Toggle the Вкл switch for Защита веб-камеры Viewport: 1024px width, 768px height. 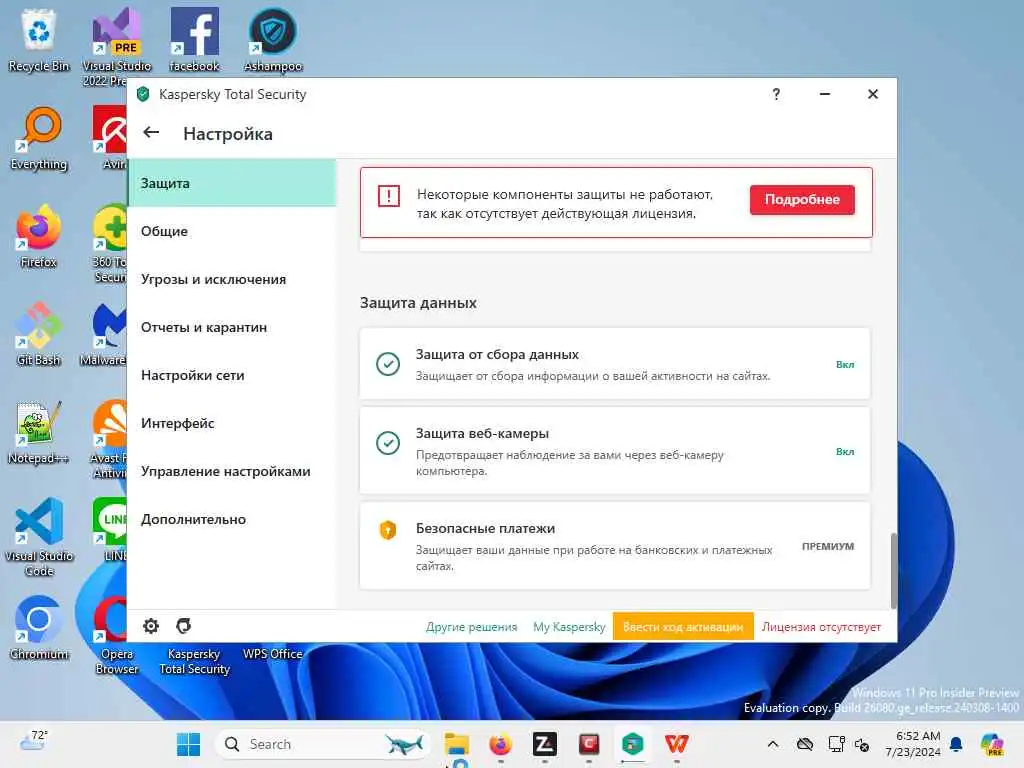845,451
